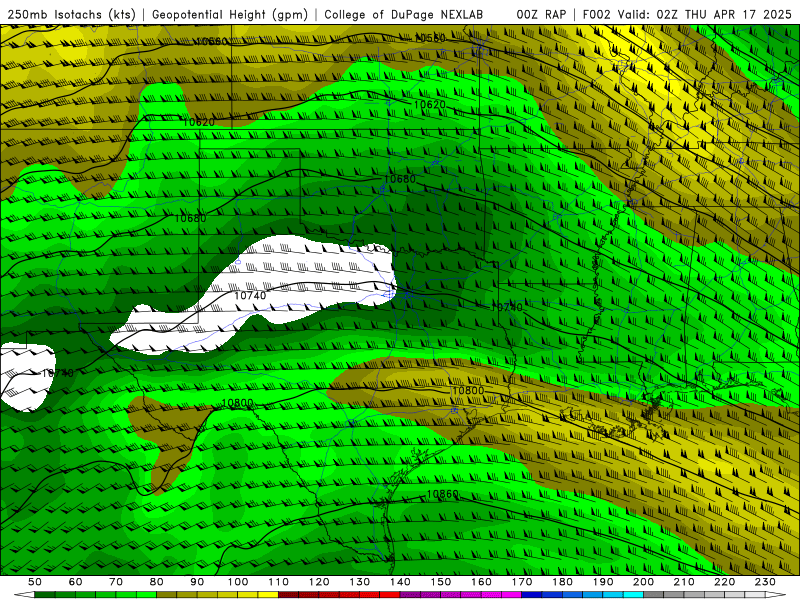The height and width of the screenshot is (600, 800).
Task: Select the 140 value on the color scale
Action: click(400, 582)
